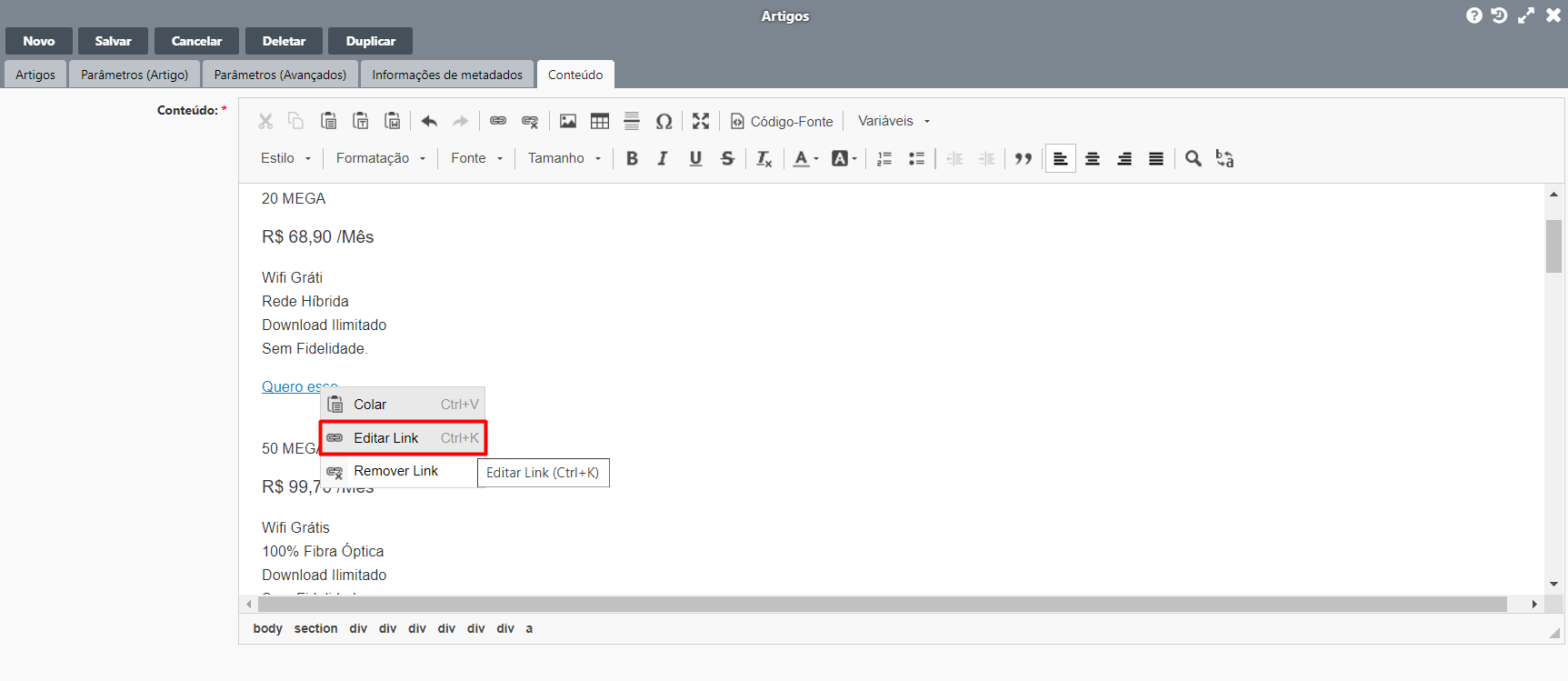
Task: Toggle underline formatting
Action: click(x=695, y=158)
